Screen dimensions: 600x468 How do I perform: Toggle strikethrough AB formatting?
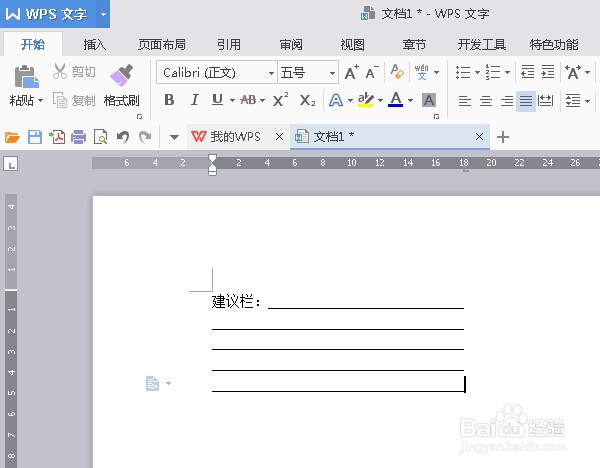(x=248, y=100)
